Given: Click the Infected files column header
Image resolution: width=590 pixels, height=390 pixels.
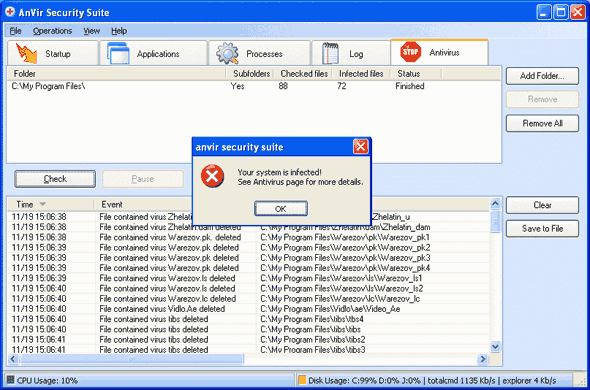Looking at the screenshot, I should click(x=361, y=74).
